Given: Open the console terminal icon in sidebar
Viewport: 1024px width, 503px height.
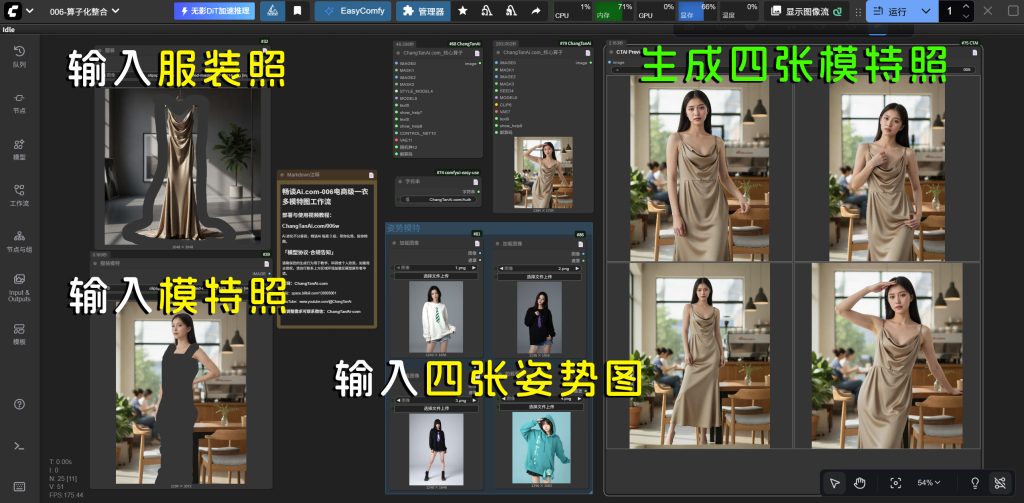Looking at the screenshot, I should [x=19, y=446].
